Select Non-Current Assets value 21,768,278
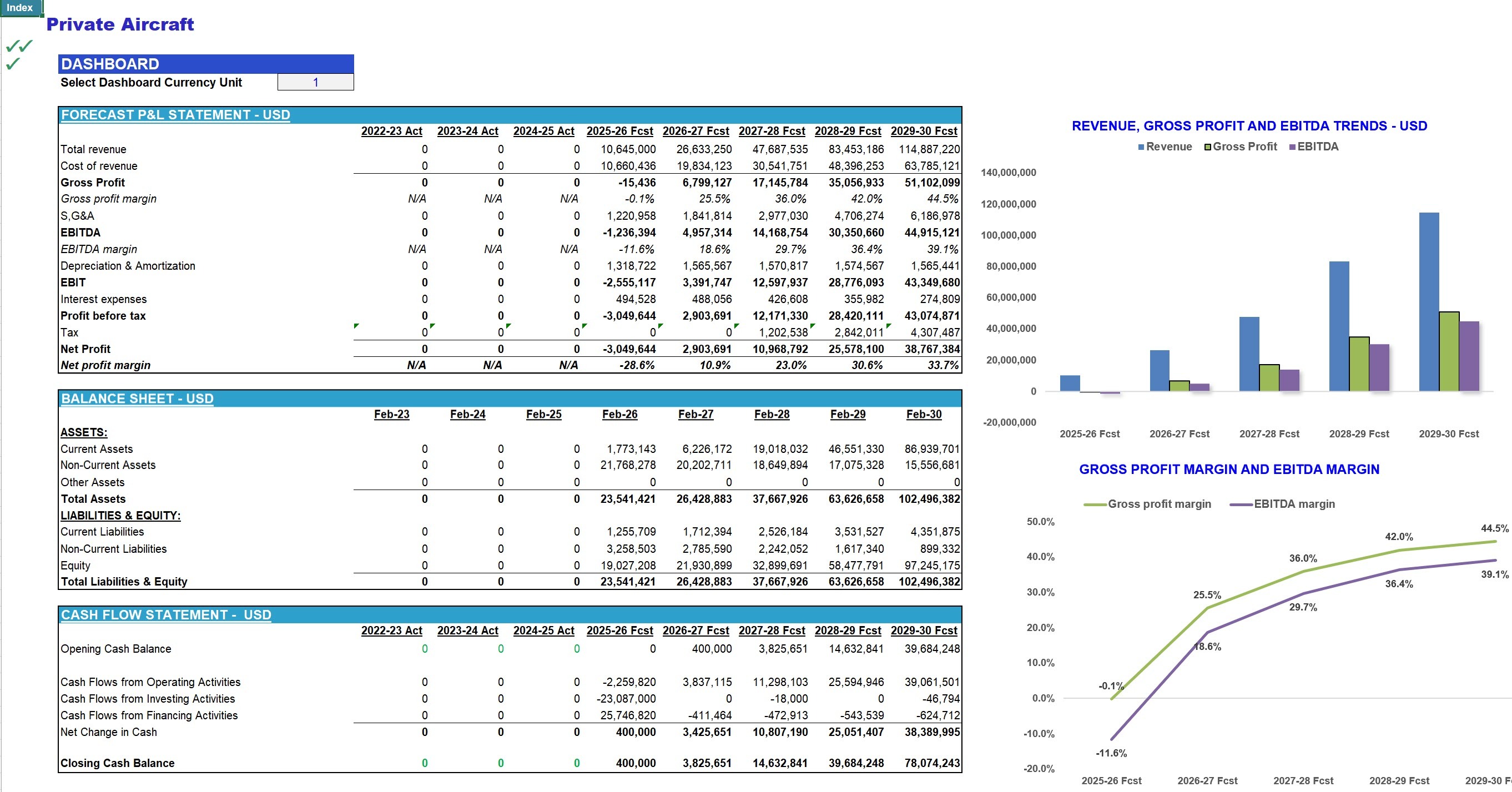The image size is (1512, 792). 628,466
